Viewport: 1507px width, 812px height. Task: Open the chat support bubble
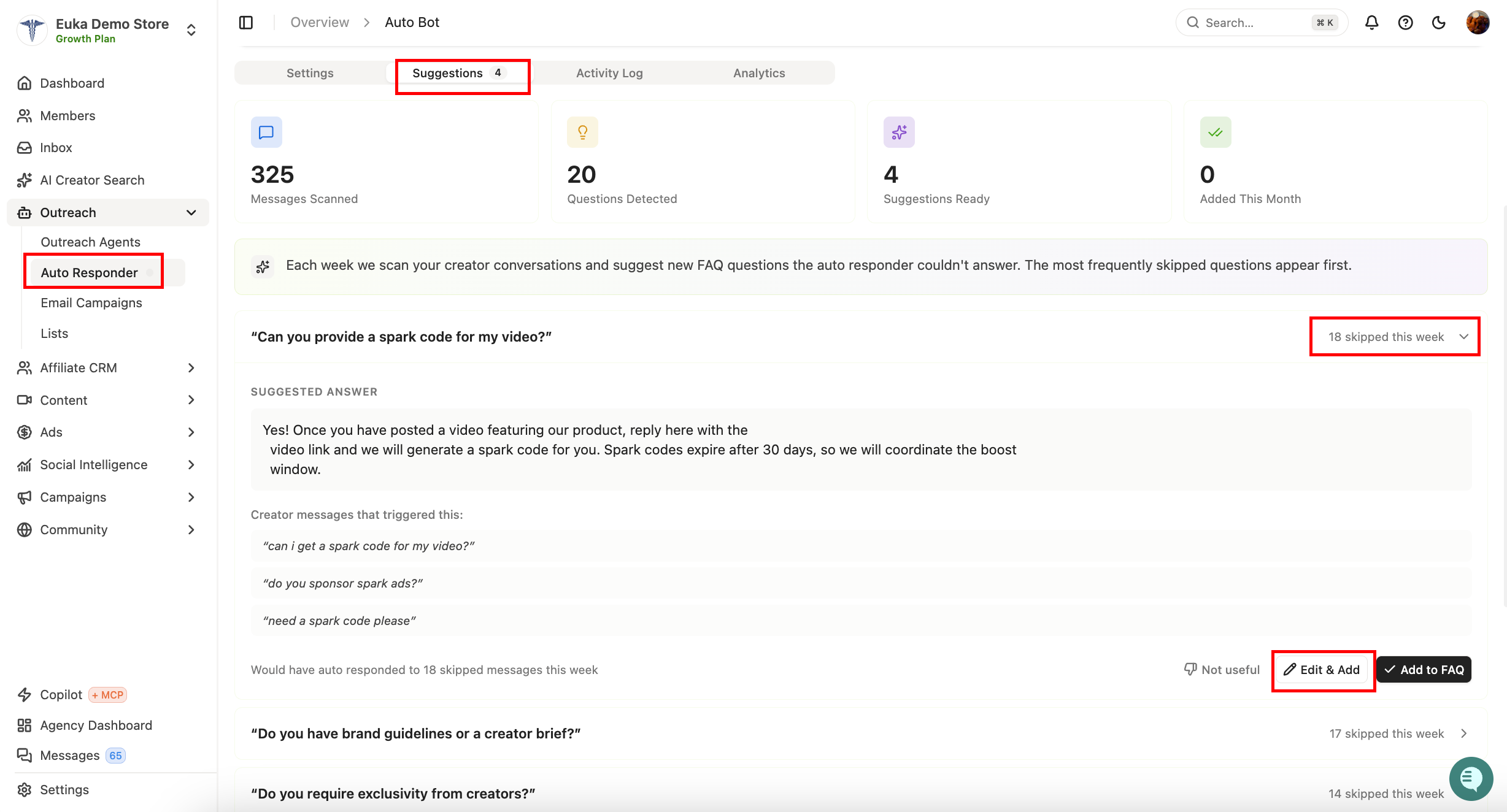(x=1471, y=779)
